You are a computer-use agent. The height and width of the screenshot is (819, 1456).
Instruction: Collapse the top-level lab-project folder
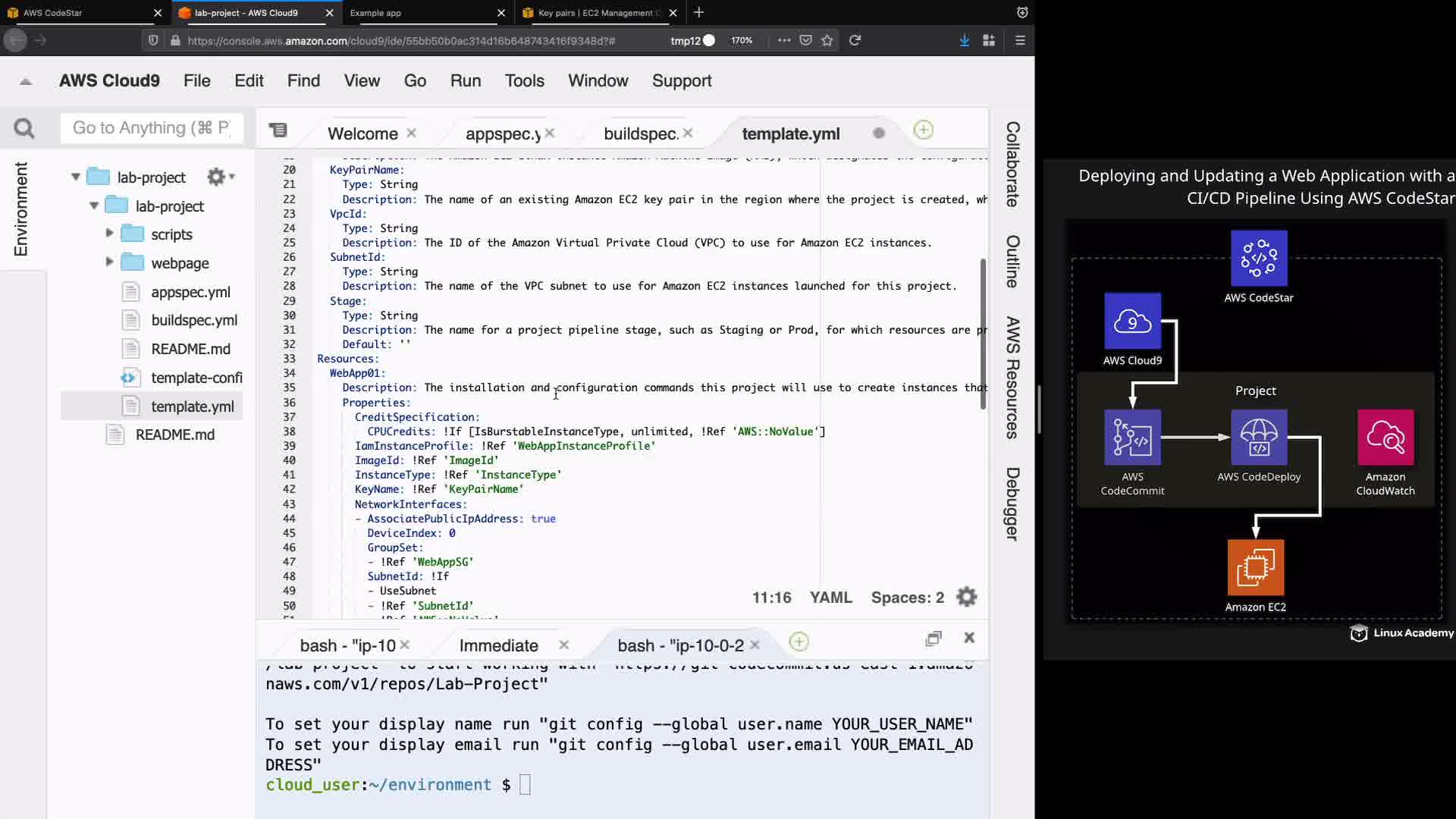[75, 177]
